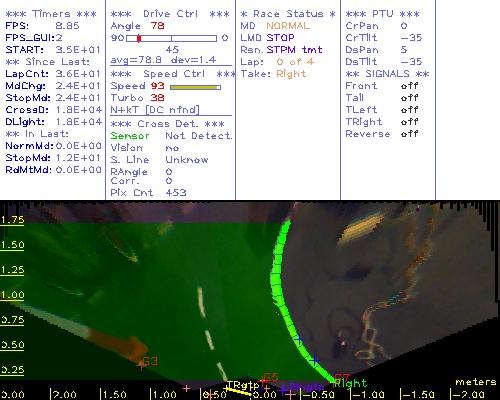
Task: Select the Race Status panel header
Action: 288,14
